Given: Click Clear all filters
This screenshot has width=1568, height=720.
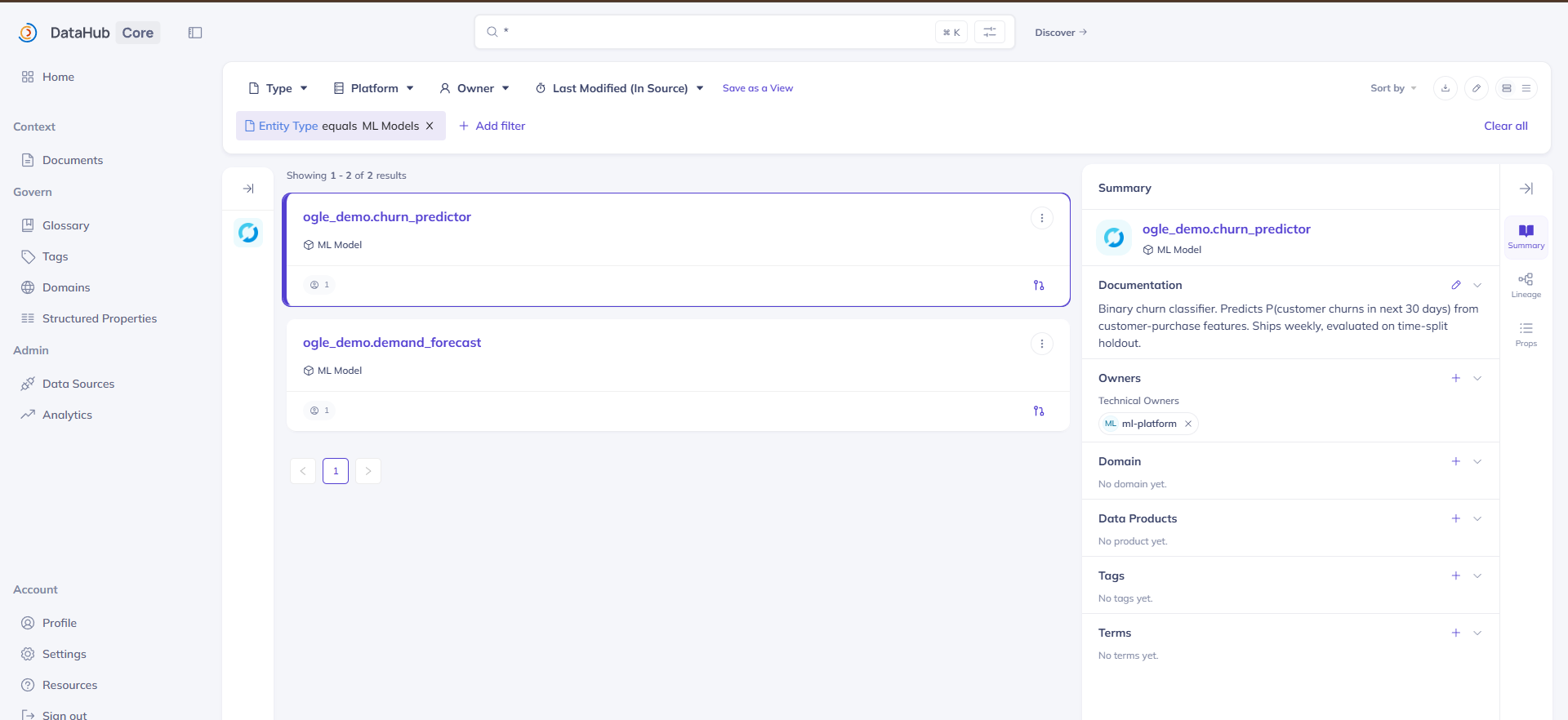Looking at the screenshot, I should (1505, 126).
